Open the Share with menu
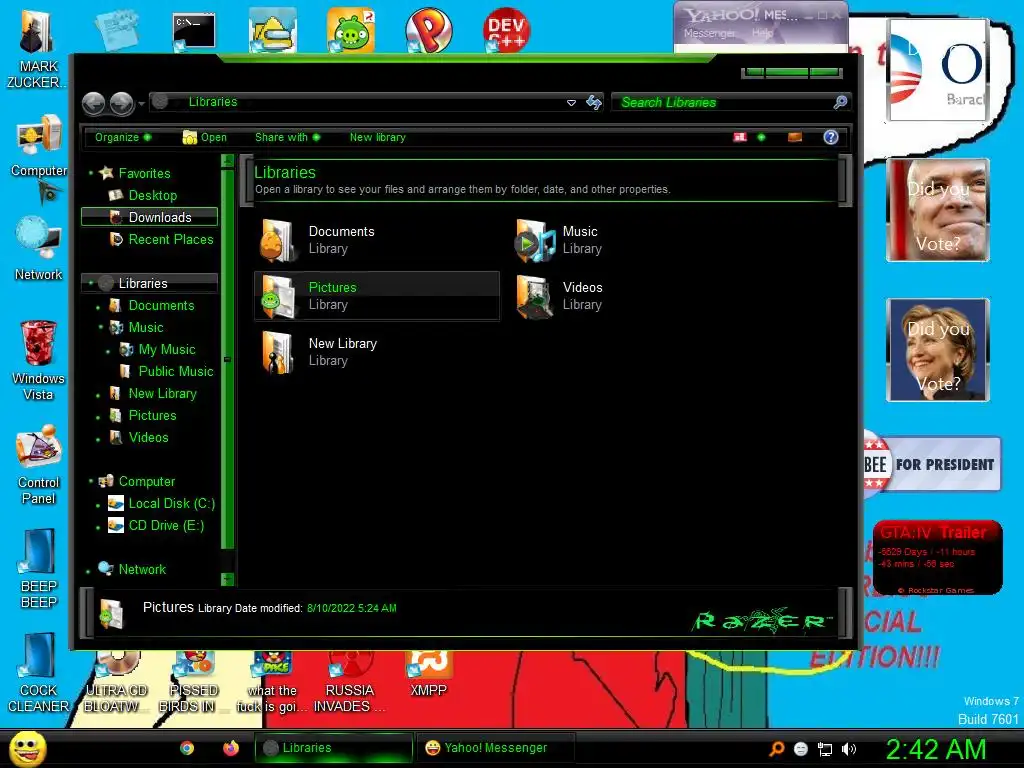This screenshot has width=1024, height=768. (x=287, y=137)
